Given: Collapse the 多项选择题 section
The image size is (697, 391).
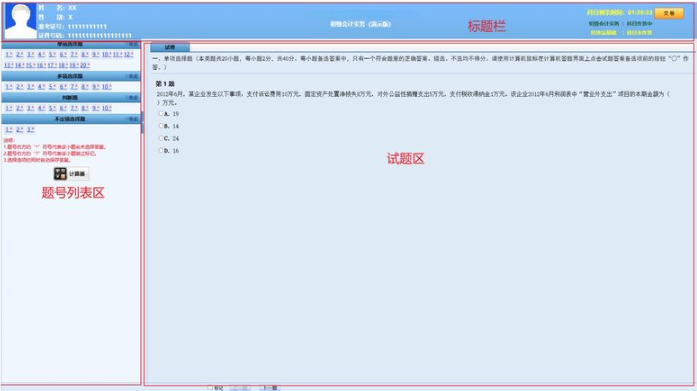Looking at the screenshot, I should pos(133,76).
